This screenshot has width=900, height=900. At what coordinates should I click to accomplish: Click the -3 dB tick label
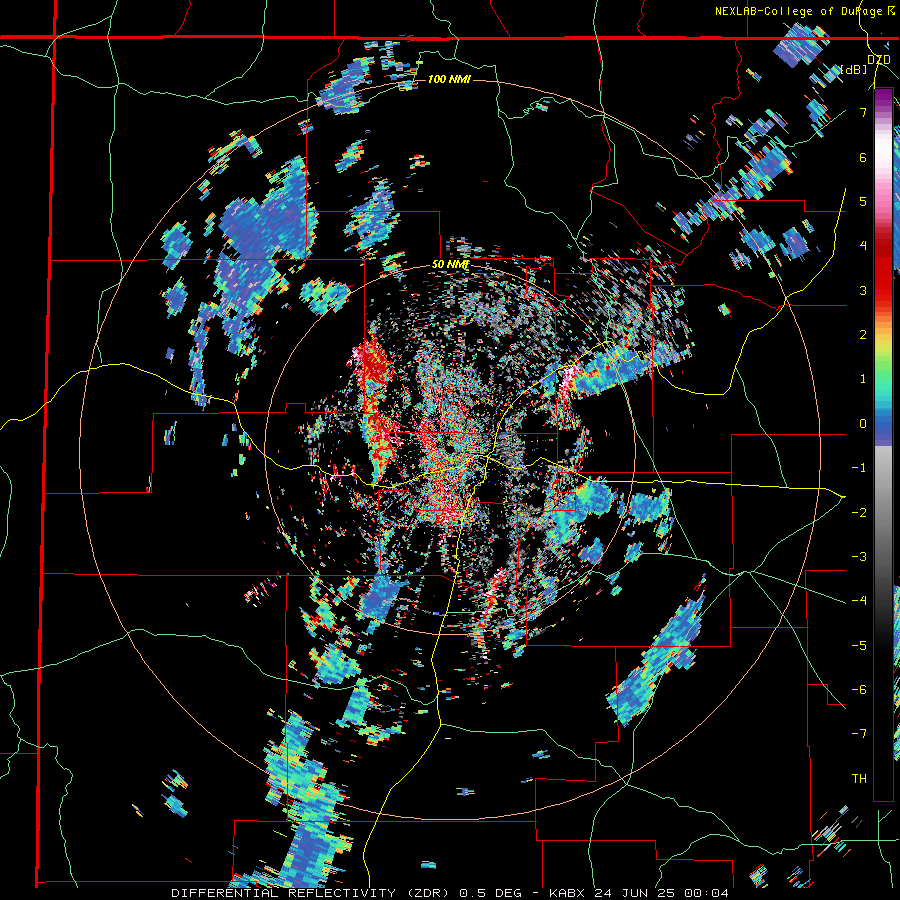[x=859, y=556]
